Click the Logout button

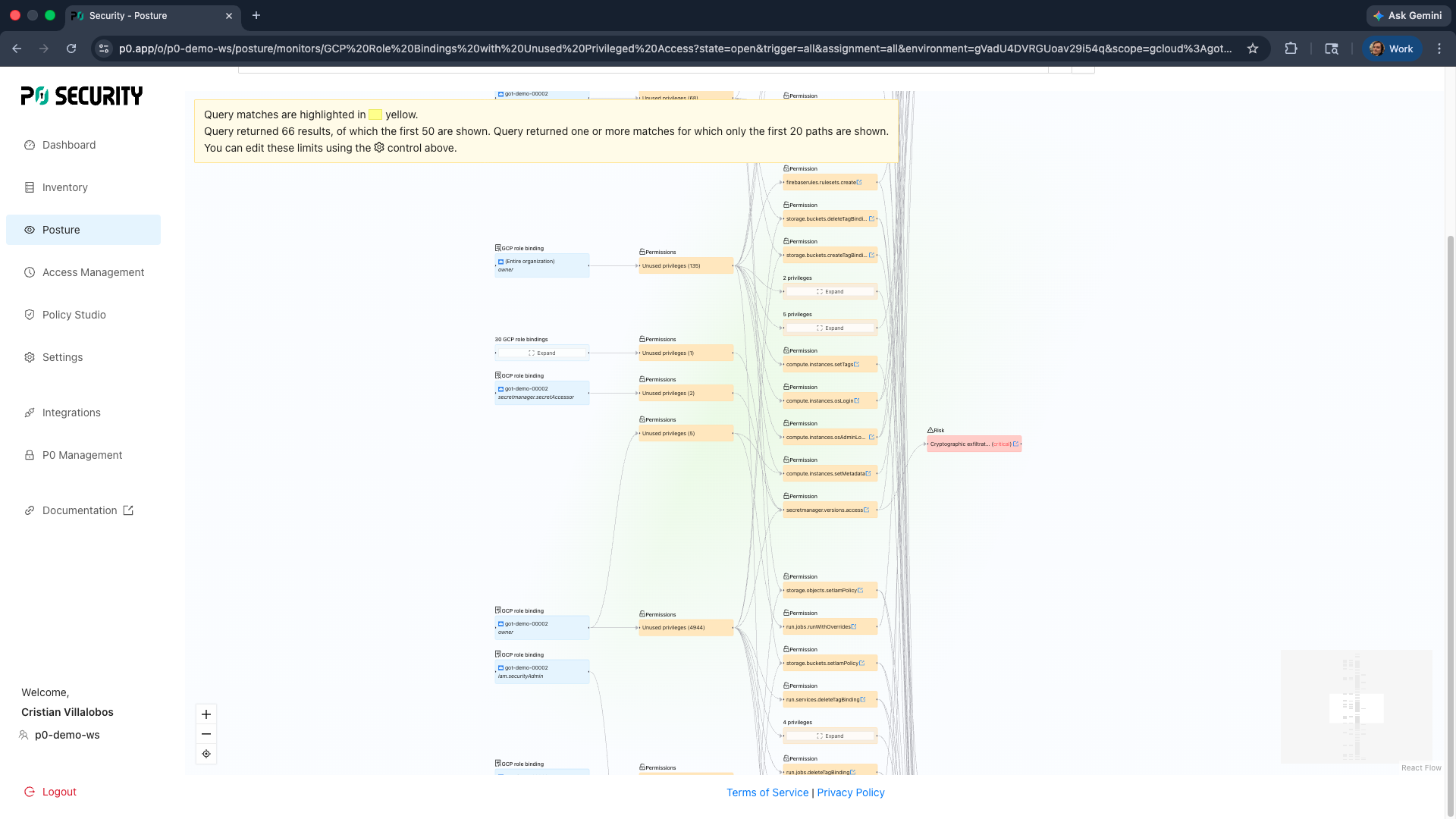[x=59, y=792]
